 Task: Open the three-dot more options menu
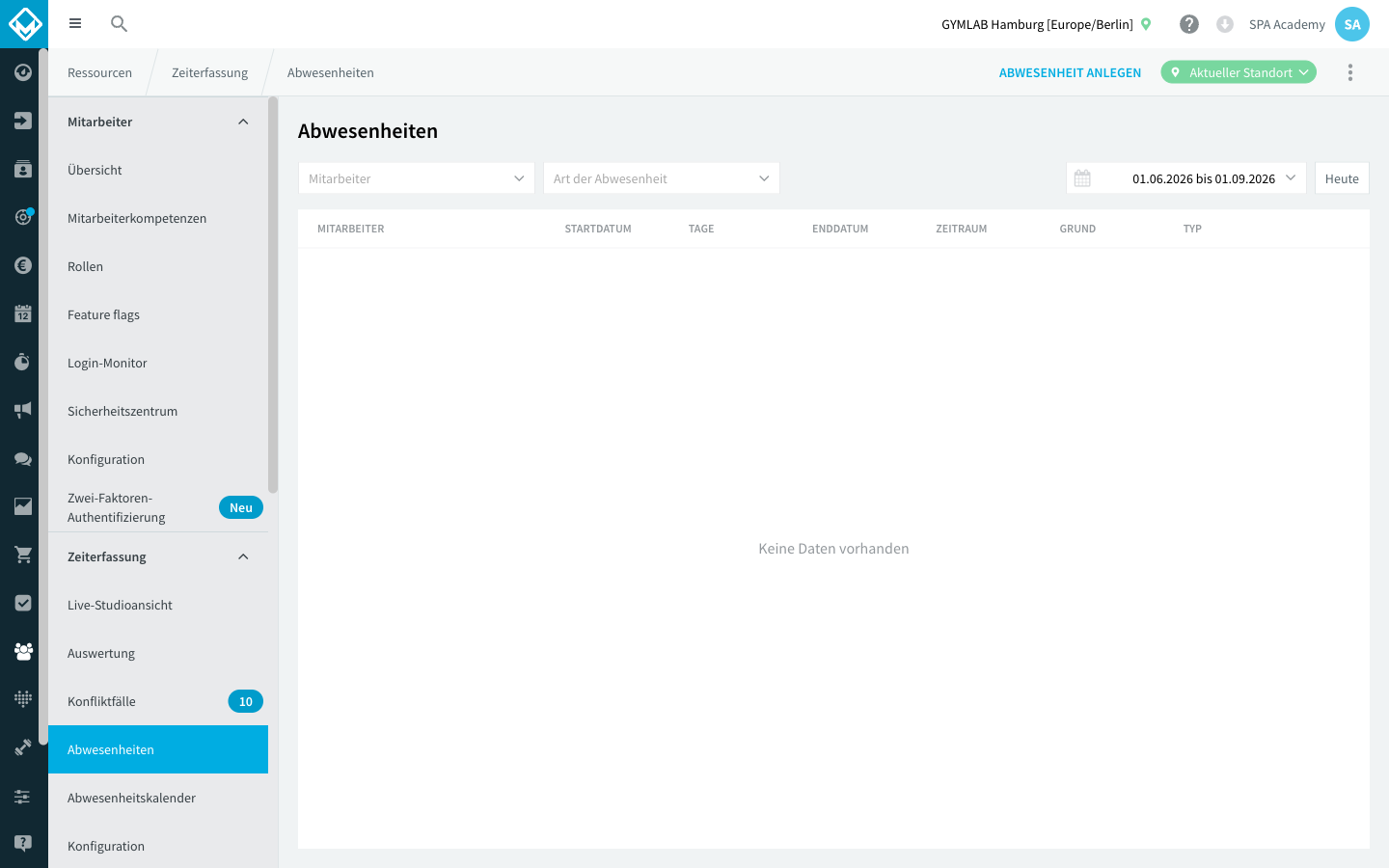click(1350, 72)
